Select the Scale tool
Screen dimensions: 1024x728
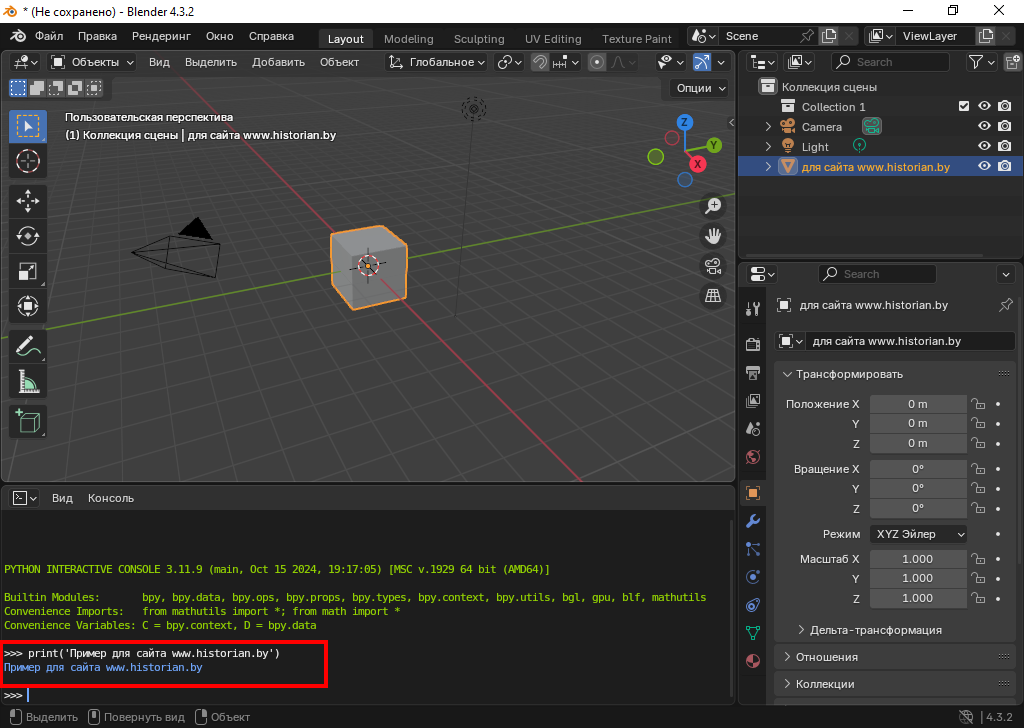28,271
